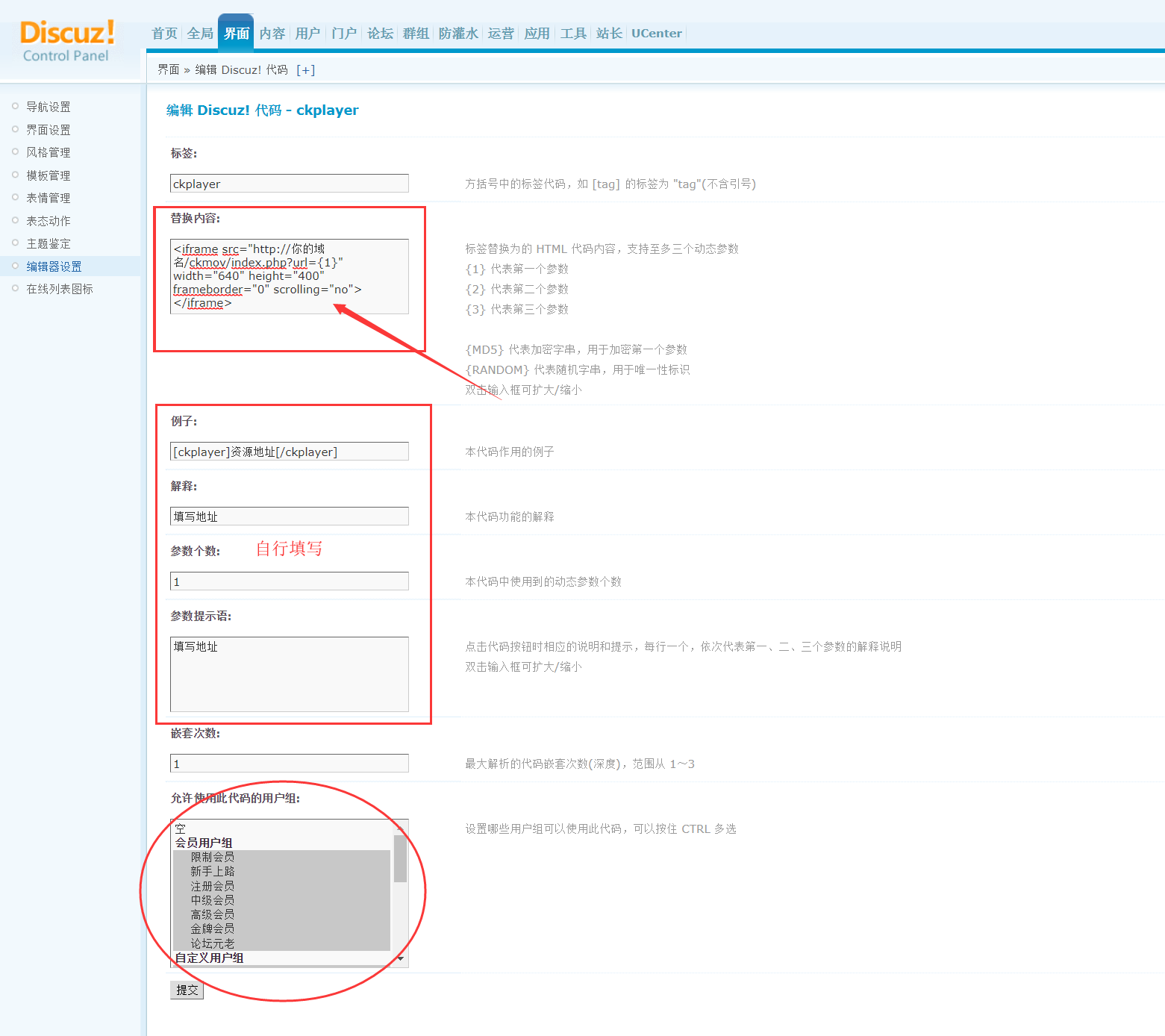Go to 表态动作 in sidebar
Viewport: 1165px width, 1036px height.
point(49,221)
